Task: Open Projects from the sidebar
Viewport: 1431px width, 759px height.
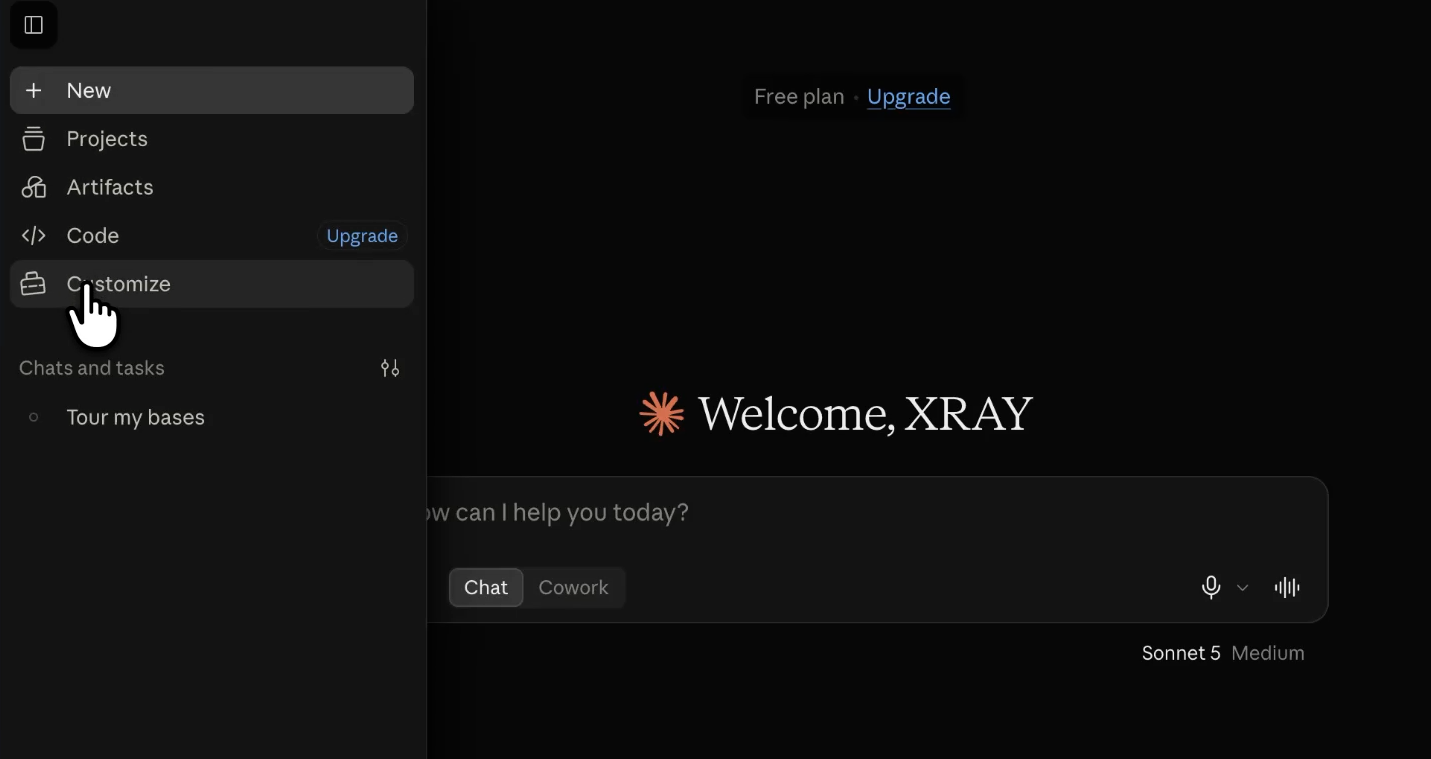Action: point(212,139)
